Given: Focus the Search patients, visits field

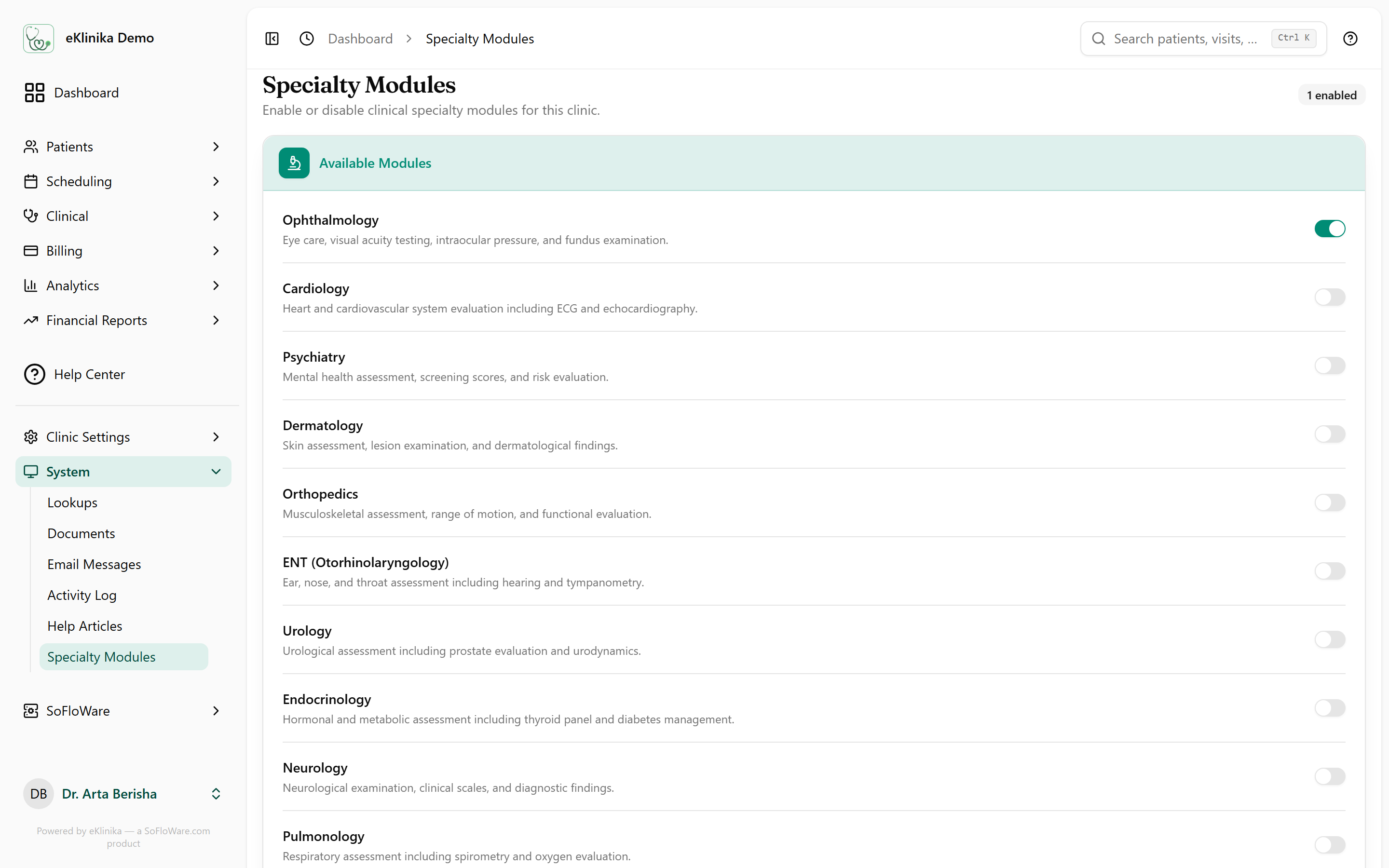Looking at the screenshot, I should 1203,39.
